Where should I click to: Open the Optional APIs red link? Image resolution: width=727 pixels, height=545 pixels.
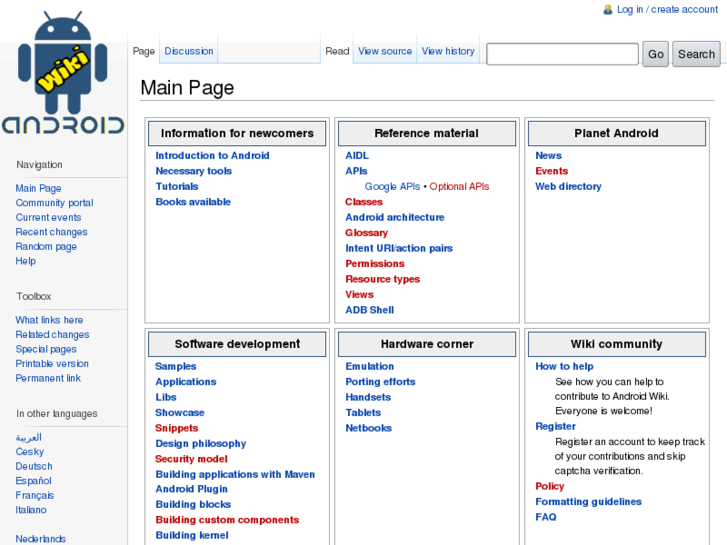pyautogui.click(x=459, y=186)
